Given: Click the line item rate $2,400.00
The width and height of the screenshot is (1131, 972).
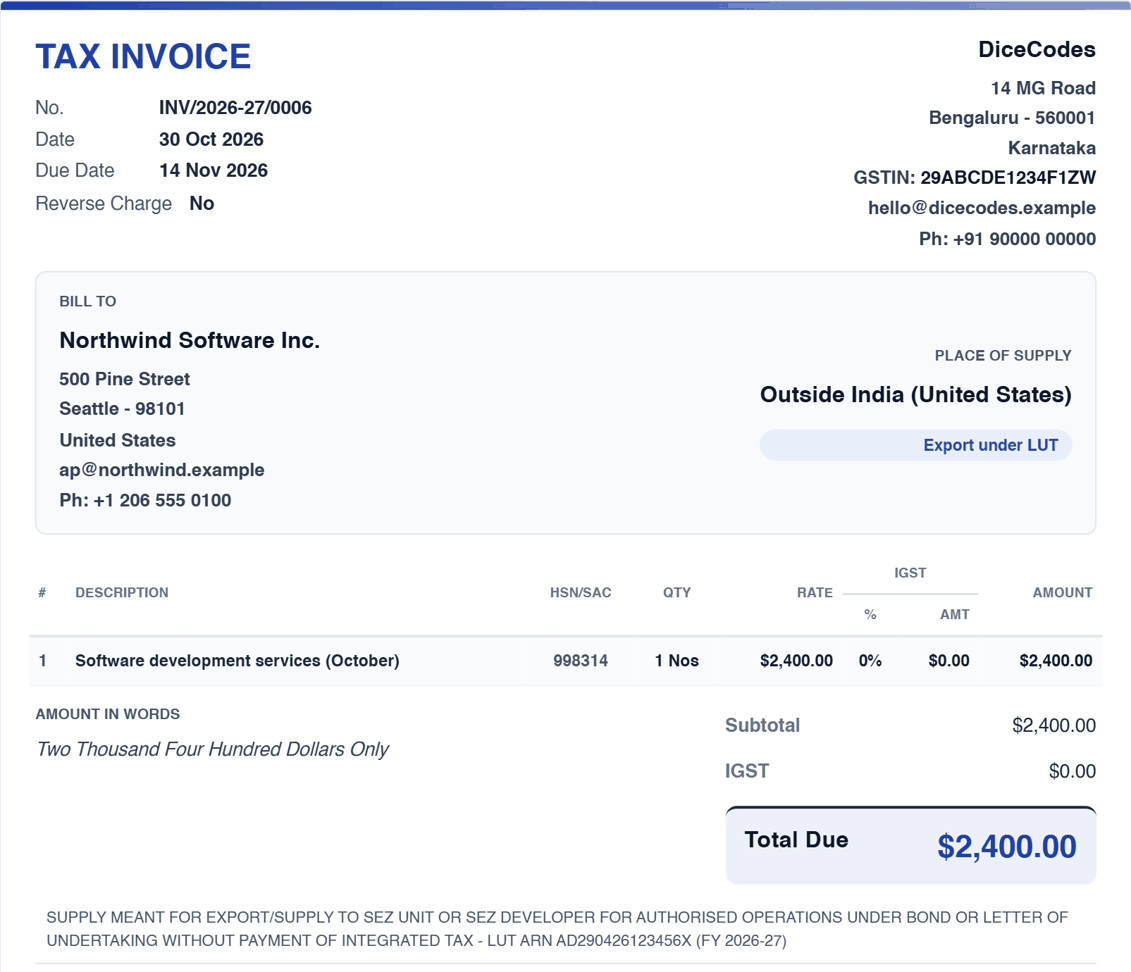Looking at the screenshot, I should tap(796, 660).
